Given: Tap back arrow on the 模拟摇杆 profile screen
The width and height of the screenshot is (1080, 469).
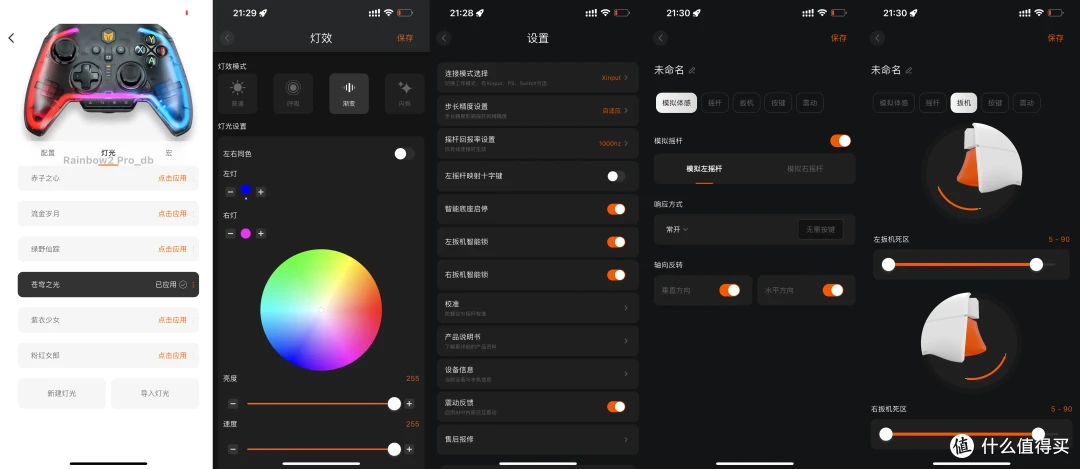Looking at the screenshot, I should coord(661,38).
